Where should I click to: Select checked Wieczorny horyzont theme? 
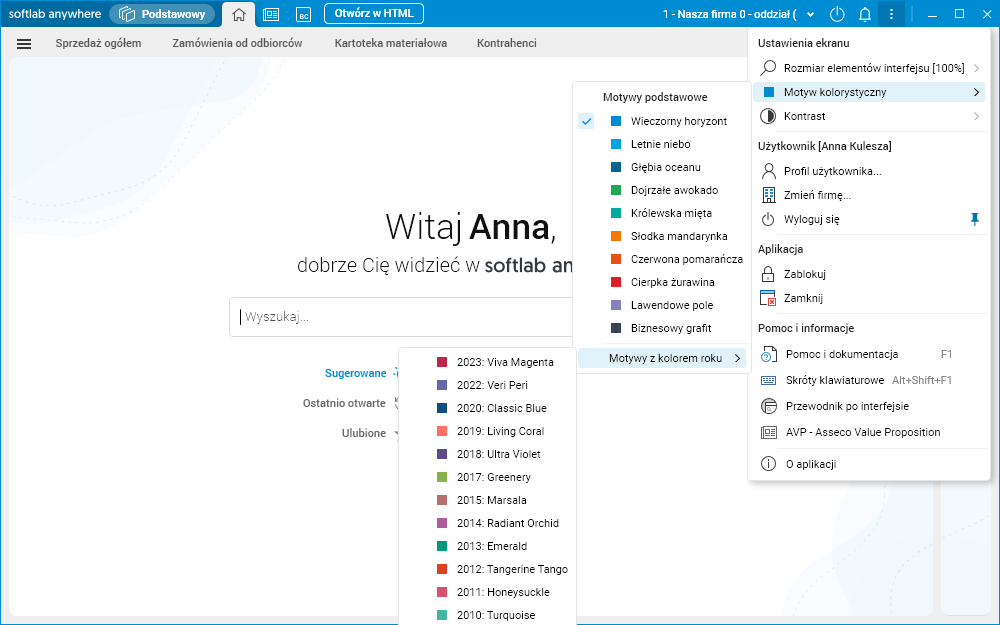(662, 121)
